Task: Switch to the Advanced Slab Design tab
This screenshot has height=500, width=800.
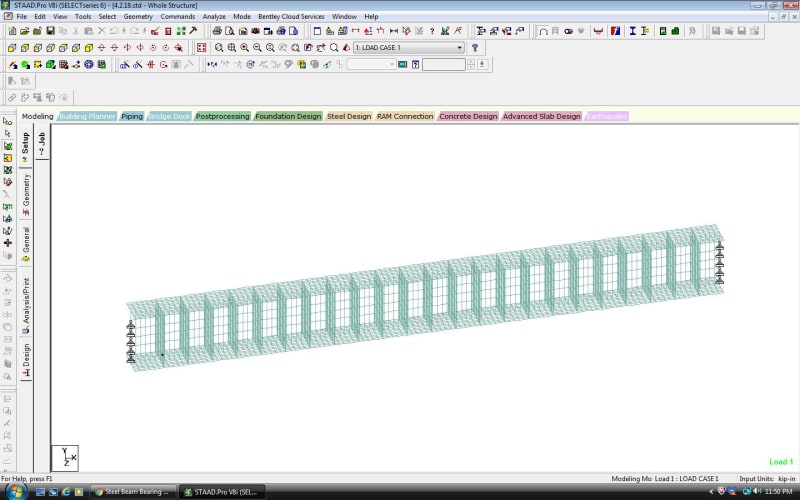Action: pos(542,116)
